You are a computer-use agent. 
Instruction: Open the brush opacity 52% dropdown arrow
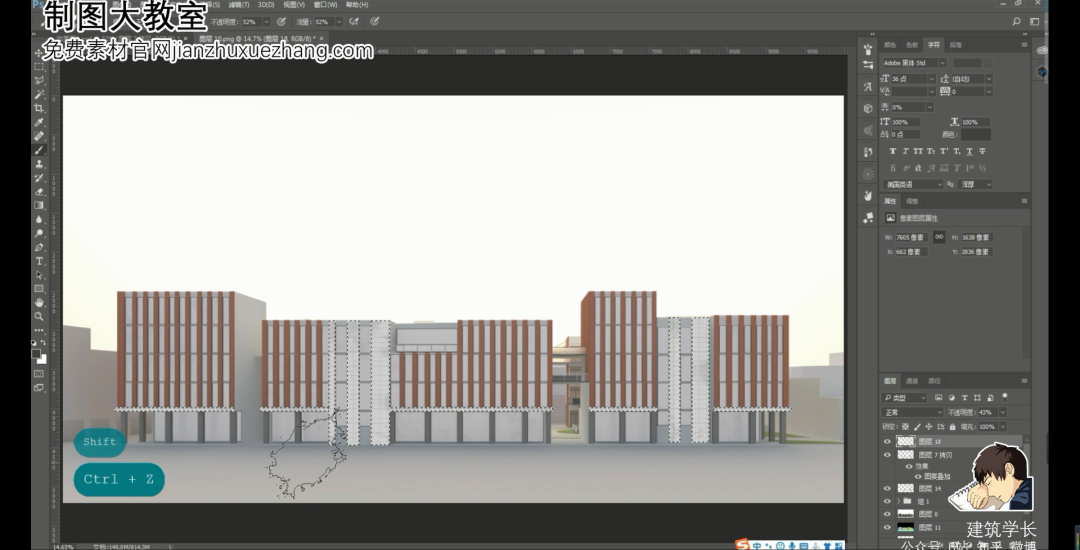click(x=267, y=22)
